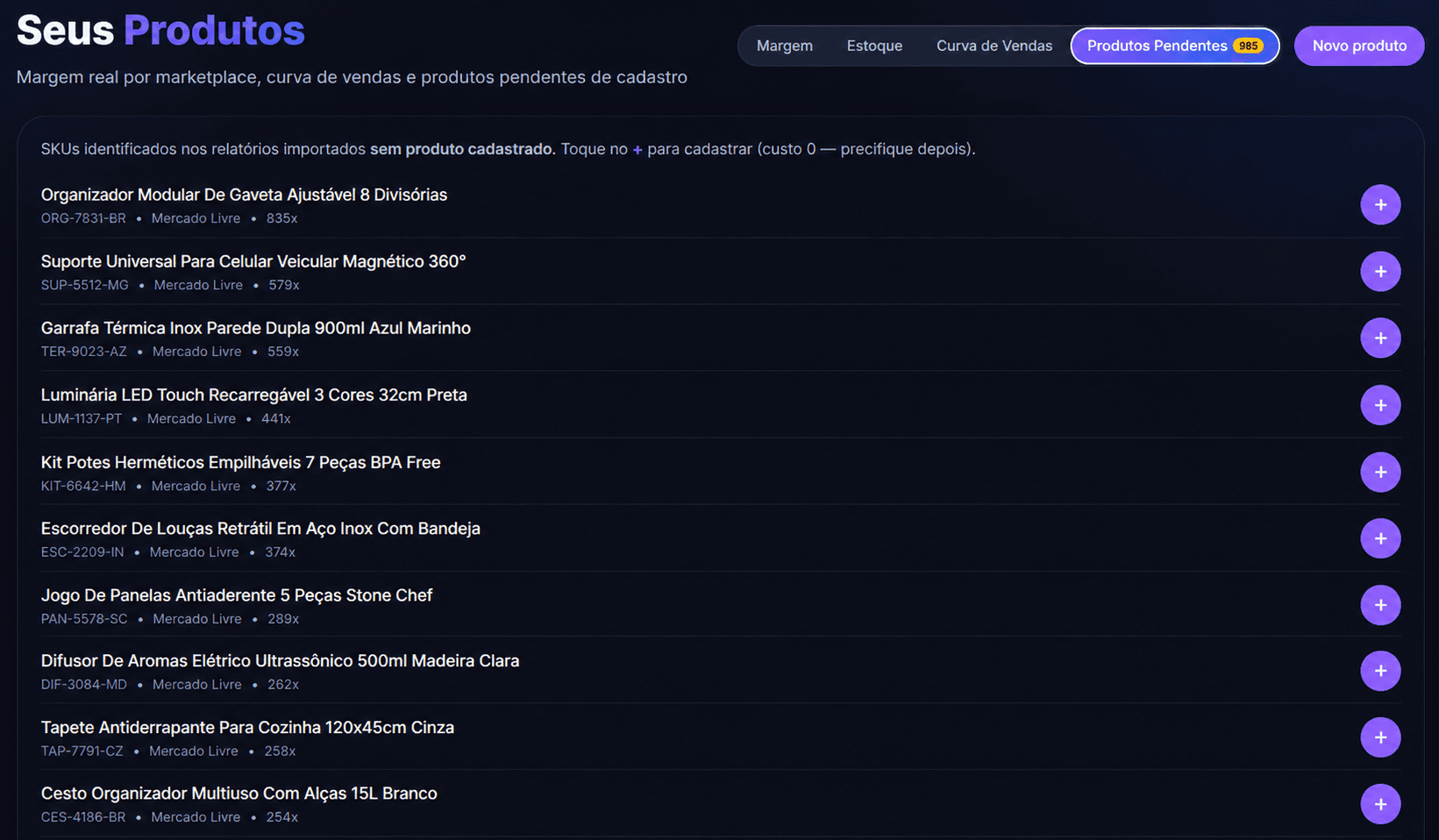Open the Garrafa Térmica Inox product title
1439x840 pixels.
point(256,328)
